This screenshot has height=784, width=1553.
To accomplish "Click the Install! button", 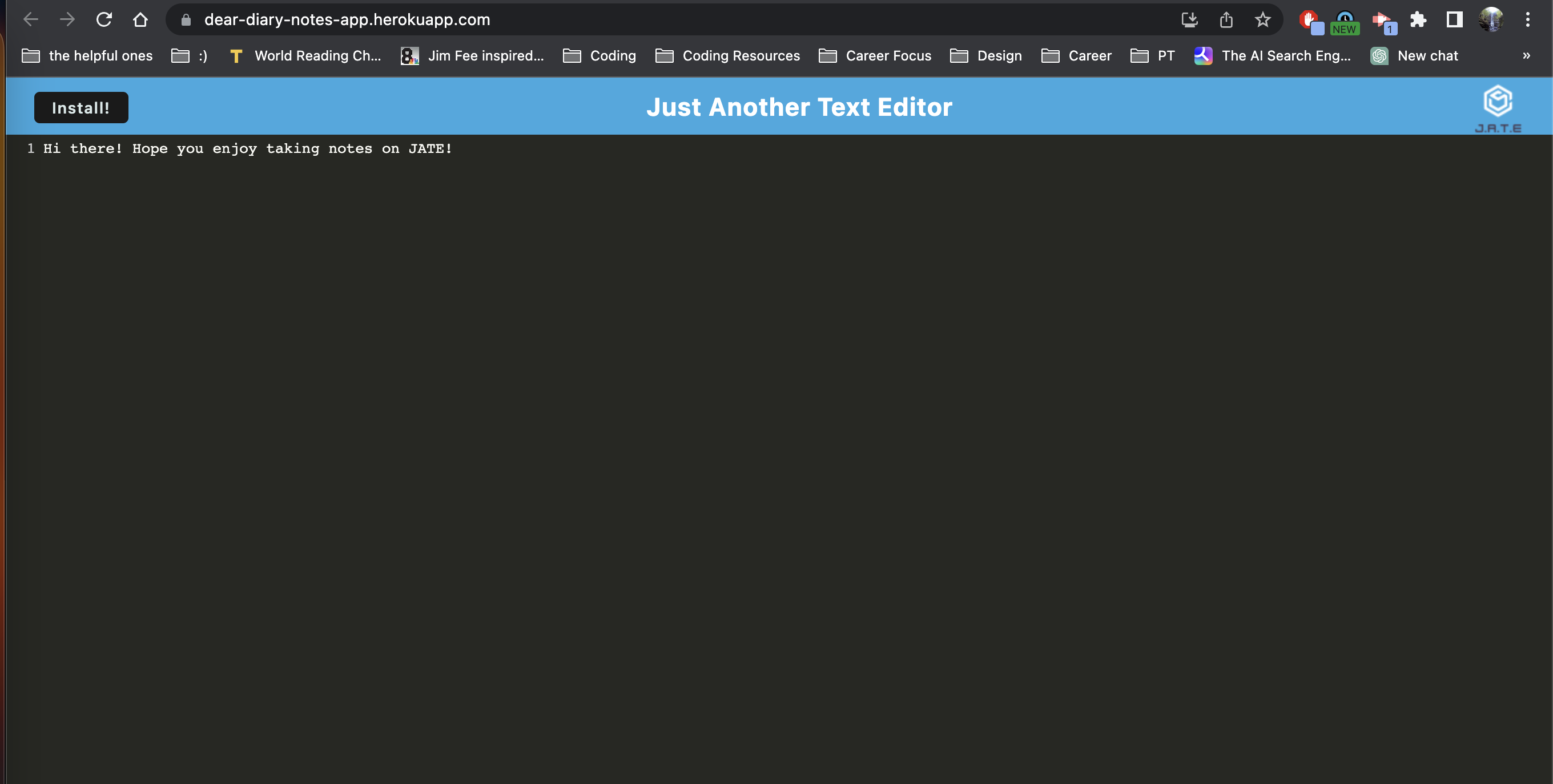I will [x=81, y=107].
